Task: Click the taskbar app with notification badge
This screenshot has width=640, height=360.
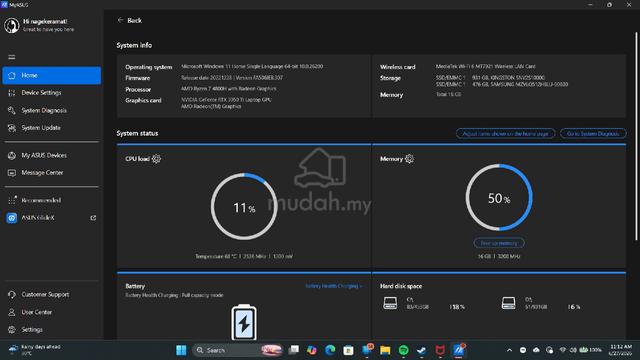Action: [367, 350]
